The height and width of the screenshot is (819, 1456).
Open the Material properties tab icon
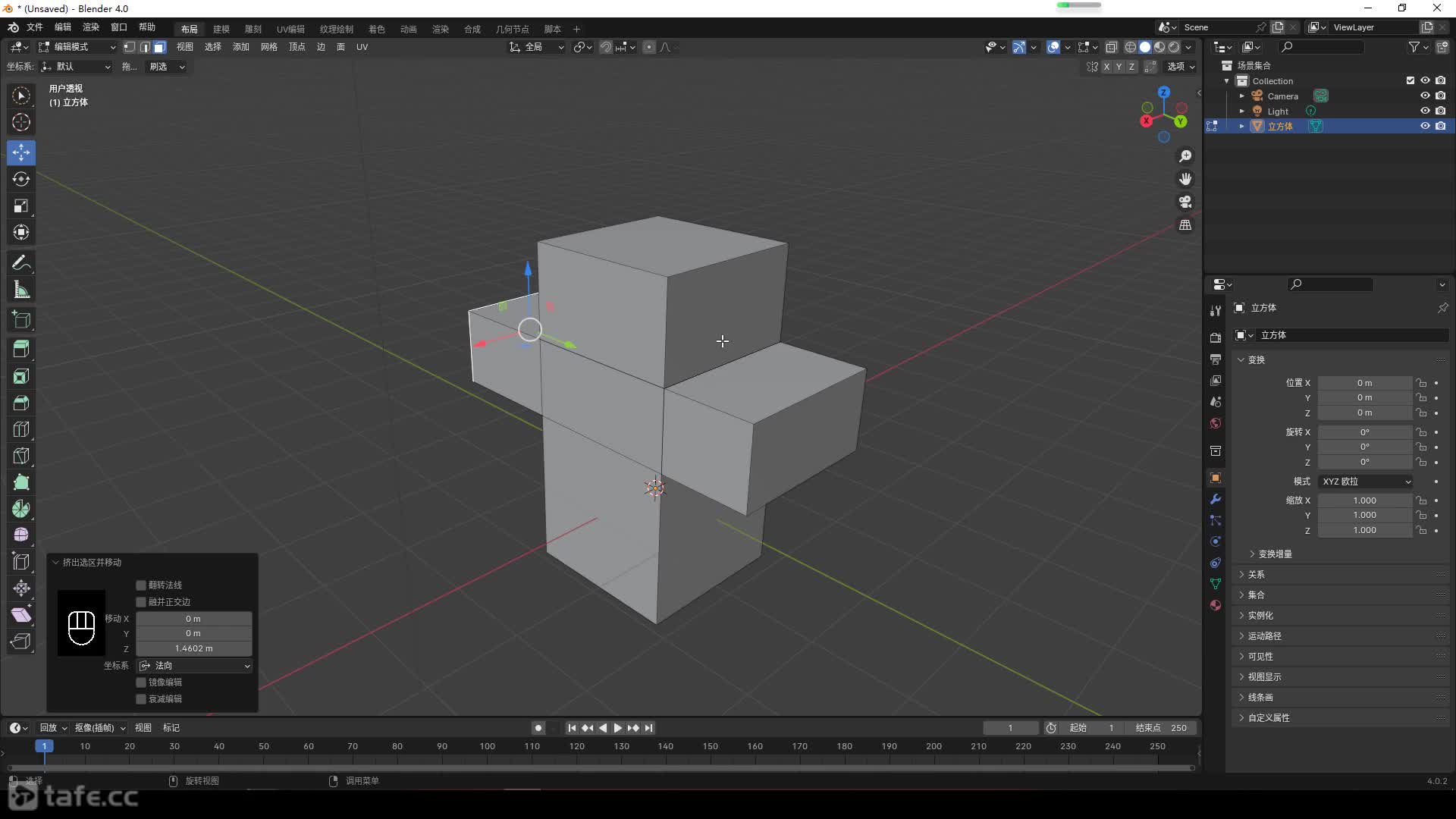[x=1216, y=605]
